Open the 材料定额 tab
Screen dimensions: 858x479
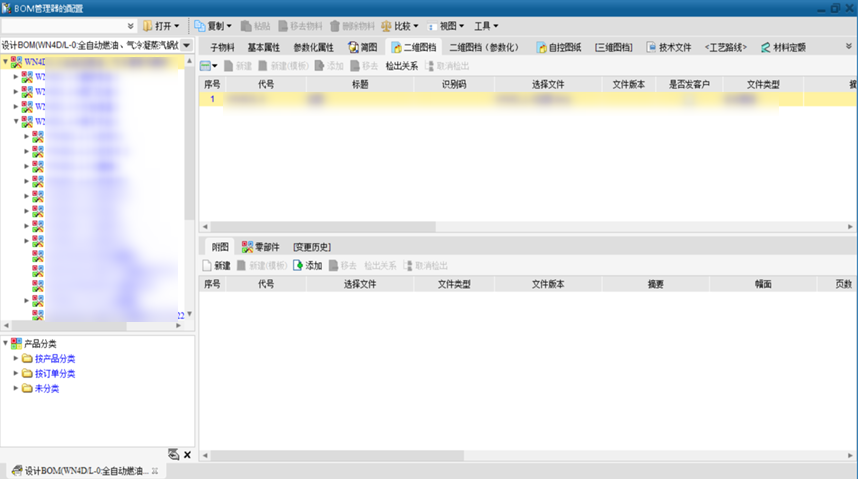tap(783, 47)
